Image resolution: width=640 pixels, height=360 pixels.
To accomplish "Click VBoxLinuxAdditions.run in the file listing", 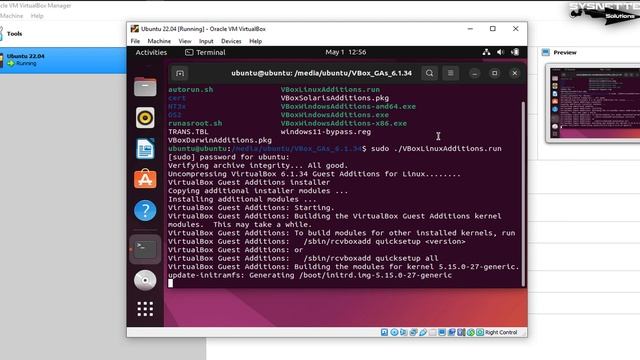I will [x=330, y=89].
